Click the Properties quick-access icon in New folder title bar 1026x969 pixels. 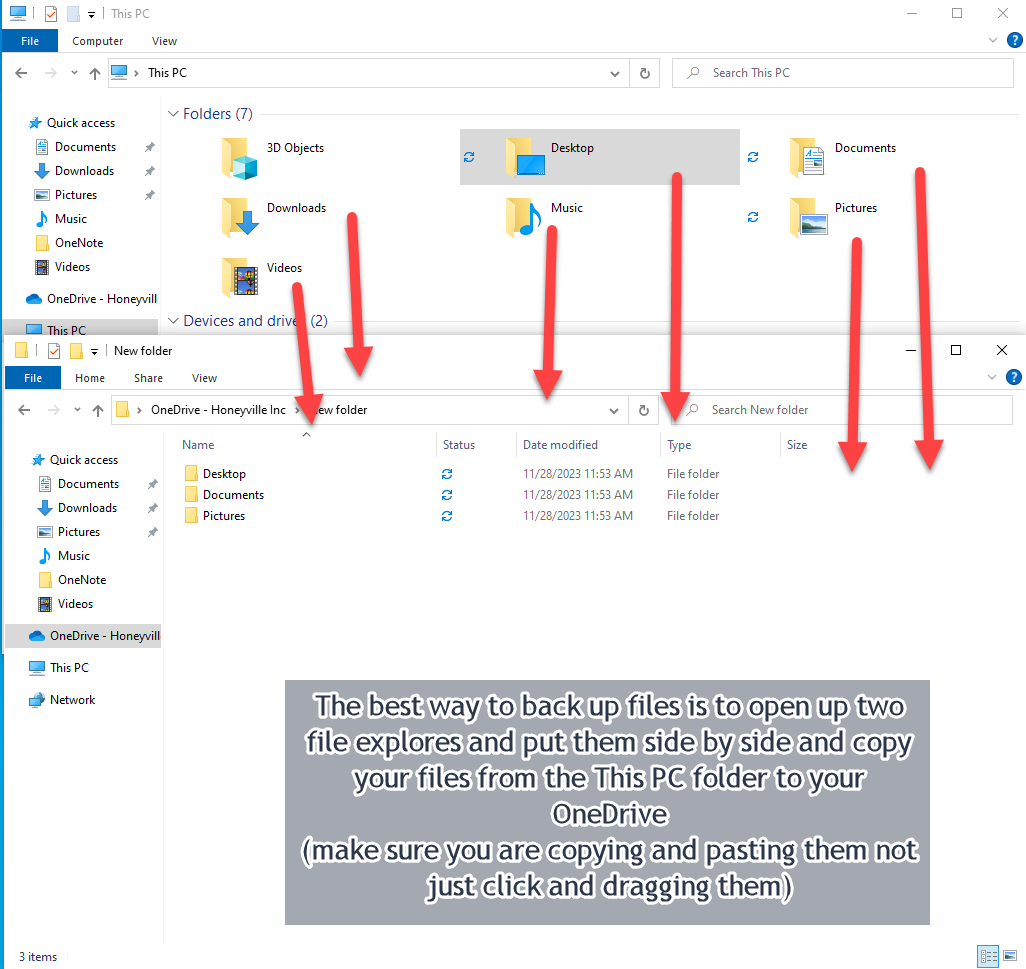click(54, 351)
